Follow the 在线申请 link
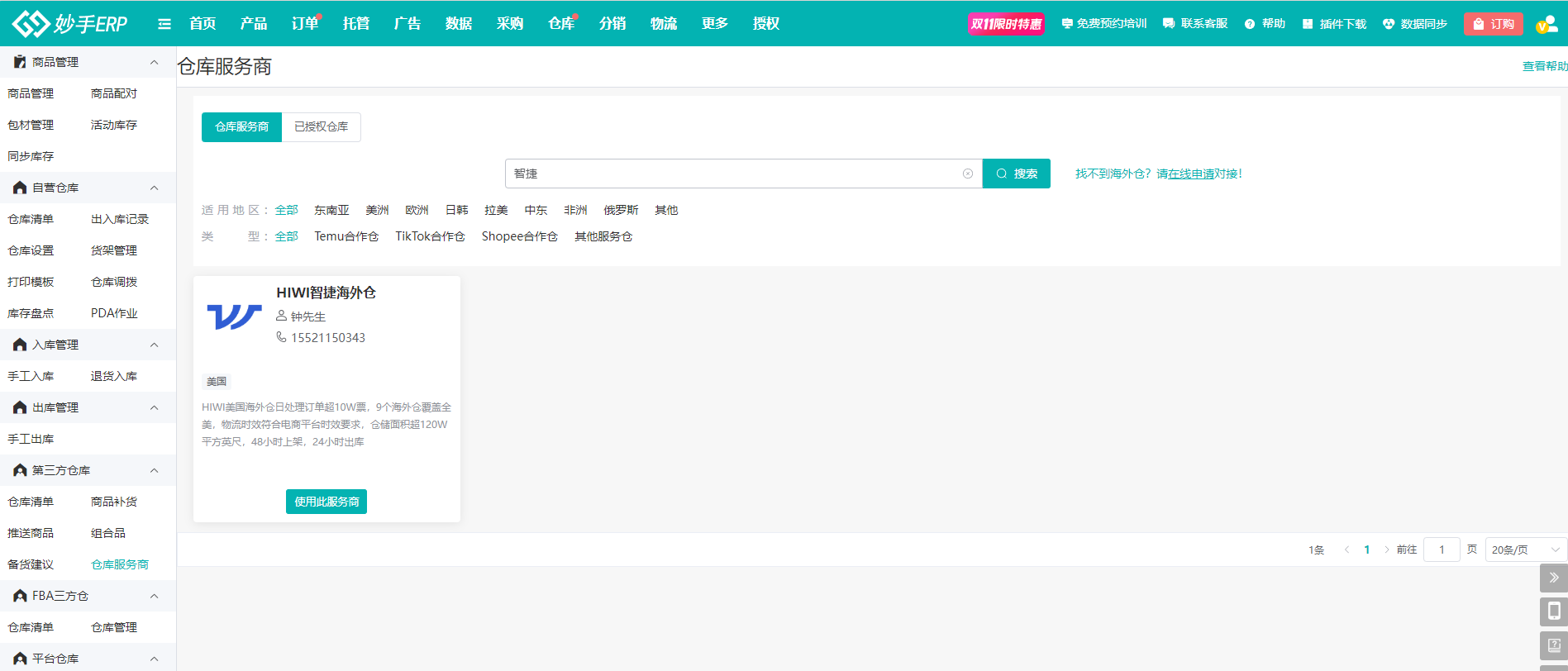Image resolution: width=1568 pixels, height=671 pixels. pos(1190,174)
